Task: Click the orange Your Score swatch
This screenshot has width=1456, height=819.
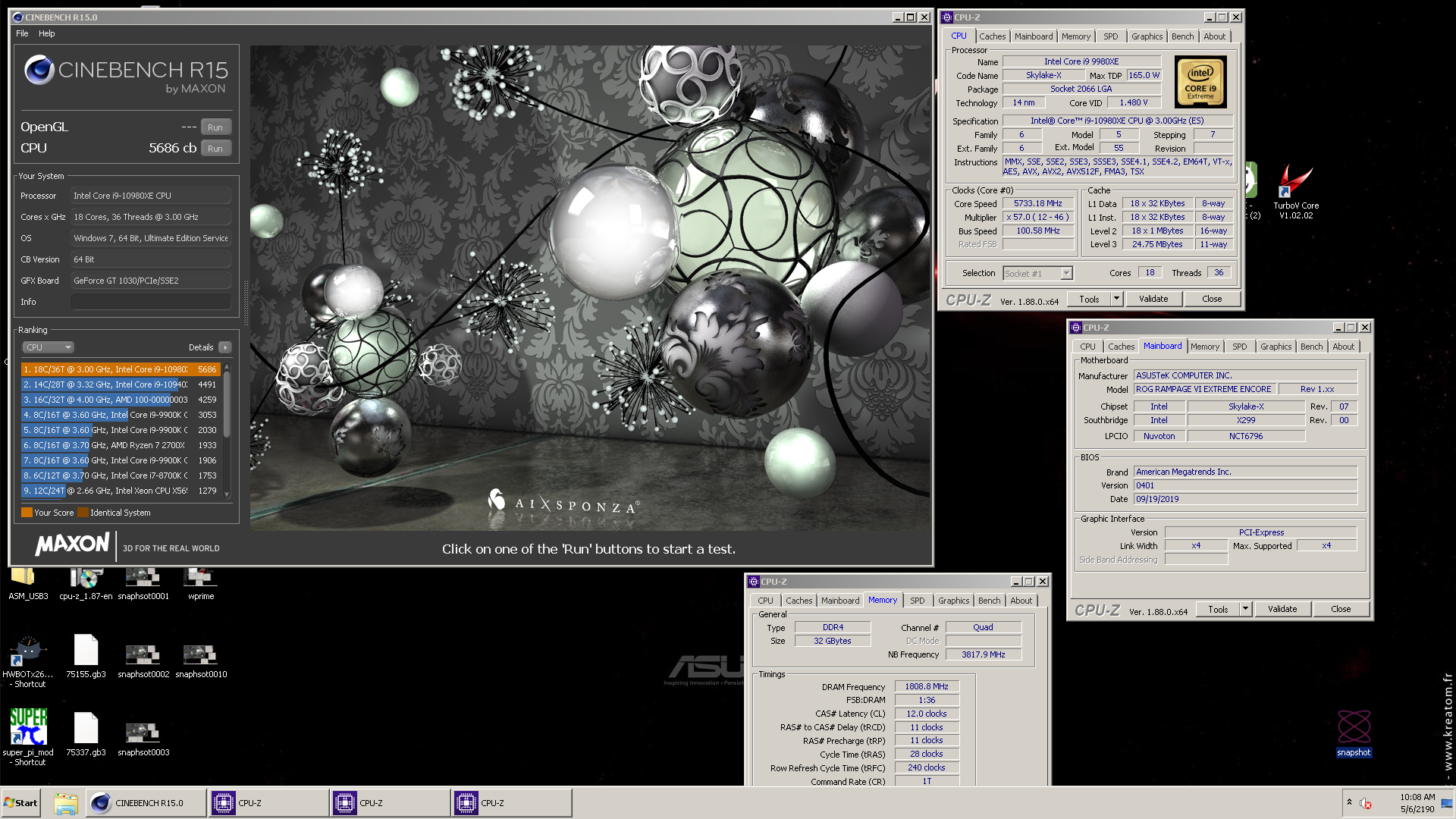Action: (27, 513)
